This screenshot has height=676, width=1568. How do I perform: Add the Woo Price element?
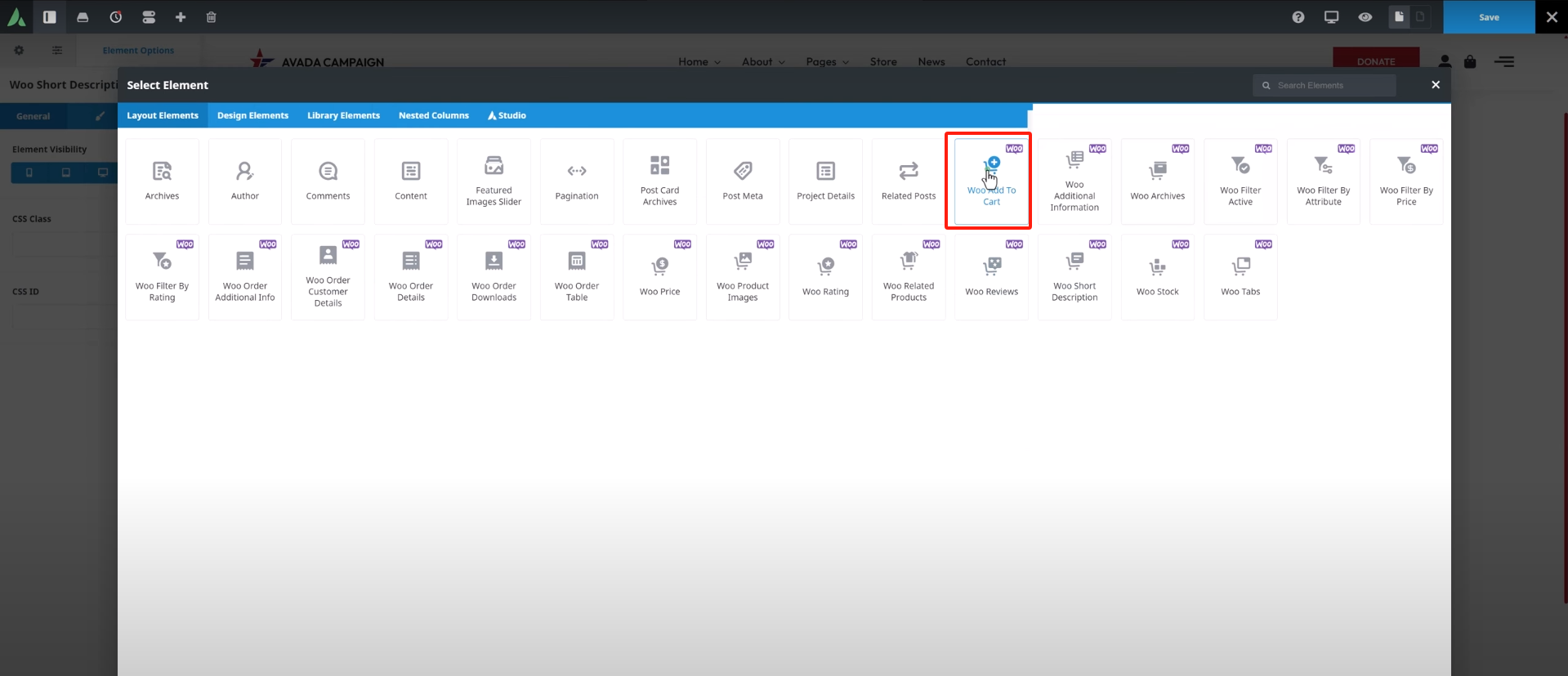[659, 276]
